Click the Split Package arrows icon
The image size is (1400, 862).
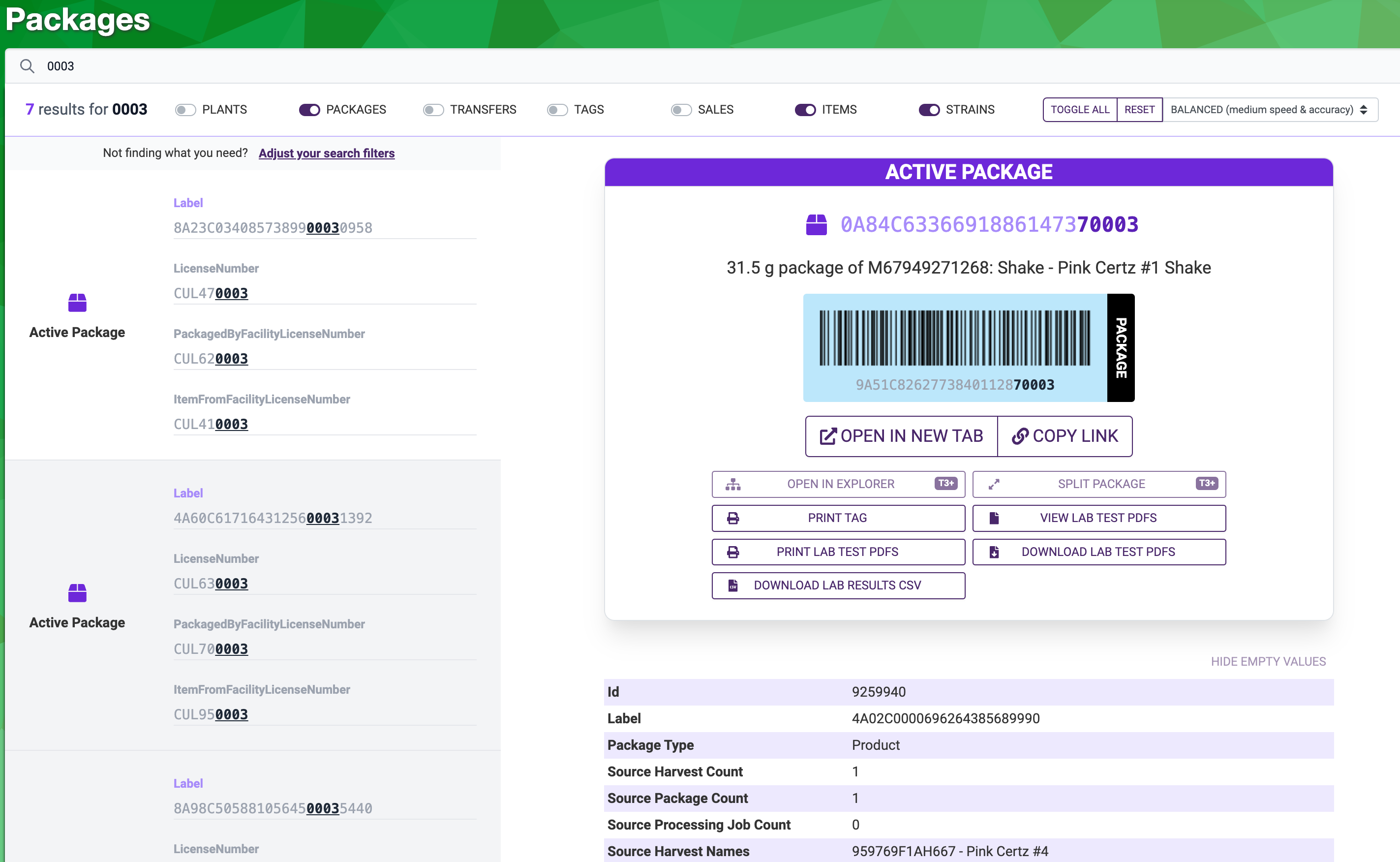994,484
